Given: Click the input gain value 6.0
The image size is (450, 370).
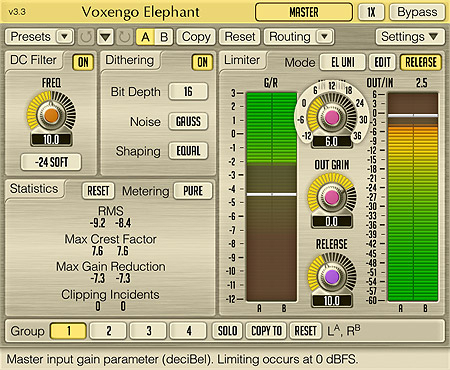Looking at the screenshot, I should pyautogui.click(x=331, y=142).
